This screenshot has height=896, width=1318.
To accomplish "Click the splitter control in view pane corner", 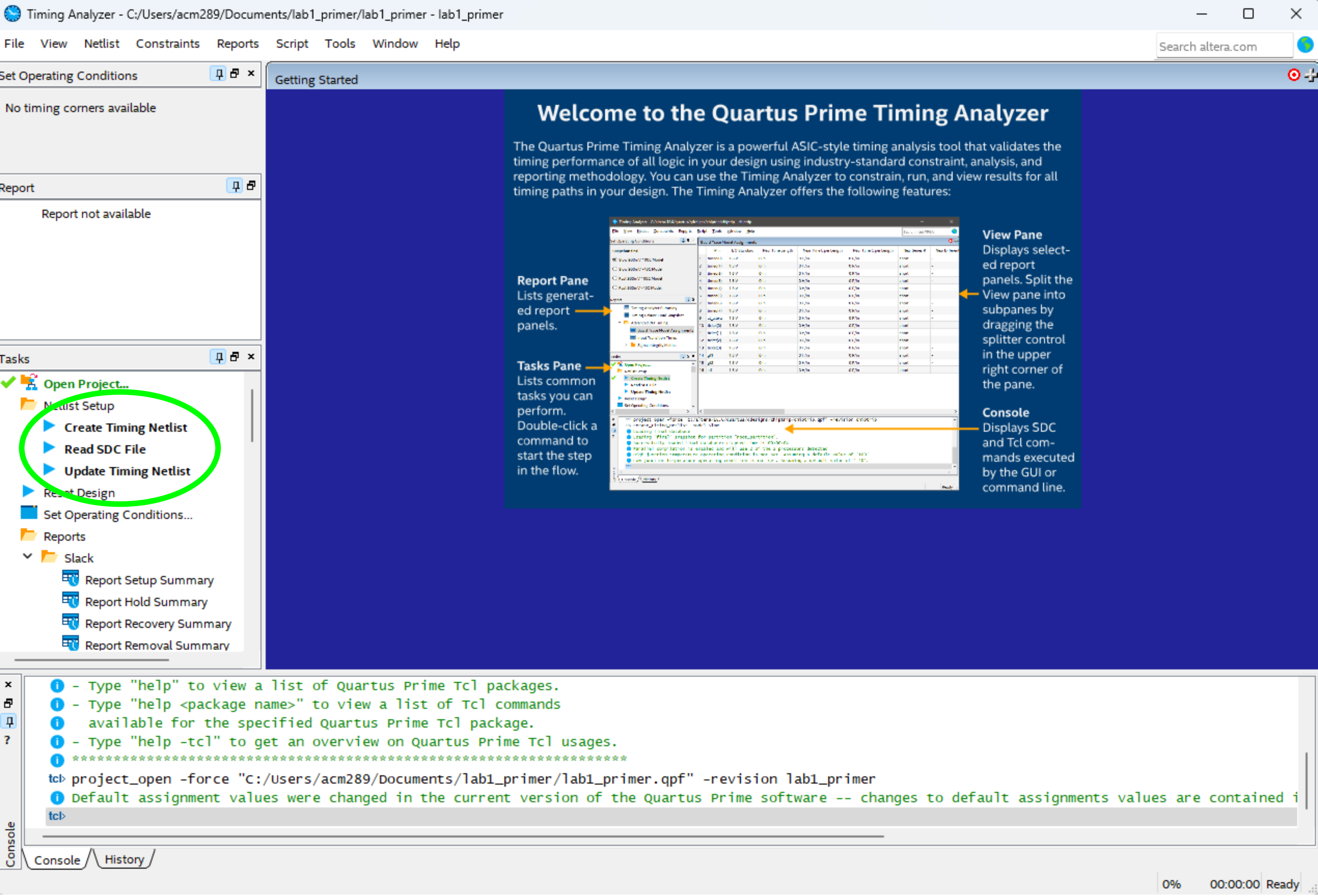I will 1311,75.
